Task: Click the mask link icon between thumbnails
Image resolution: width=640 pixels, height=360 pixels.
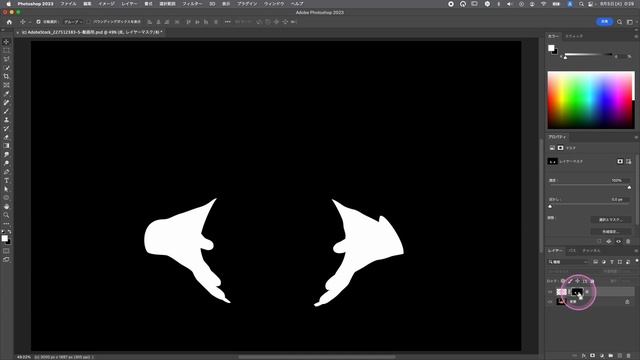Action: [569, 292]
